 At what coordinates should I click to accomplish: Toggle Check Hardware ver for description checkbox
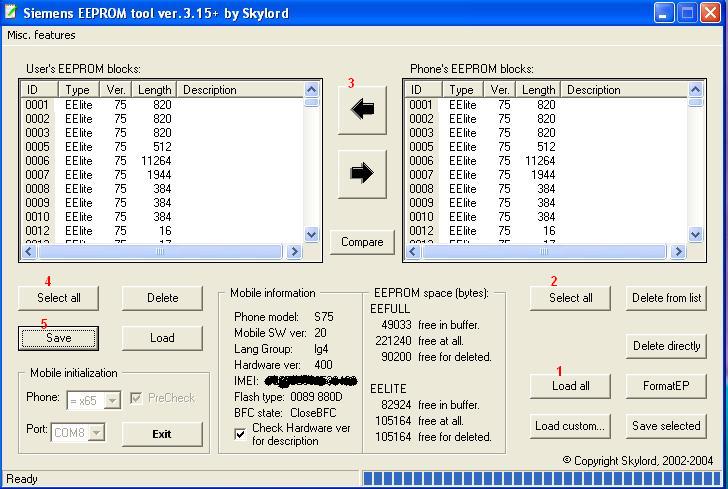coord(240,434)
